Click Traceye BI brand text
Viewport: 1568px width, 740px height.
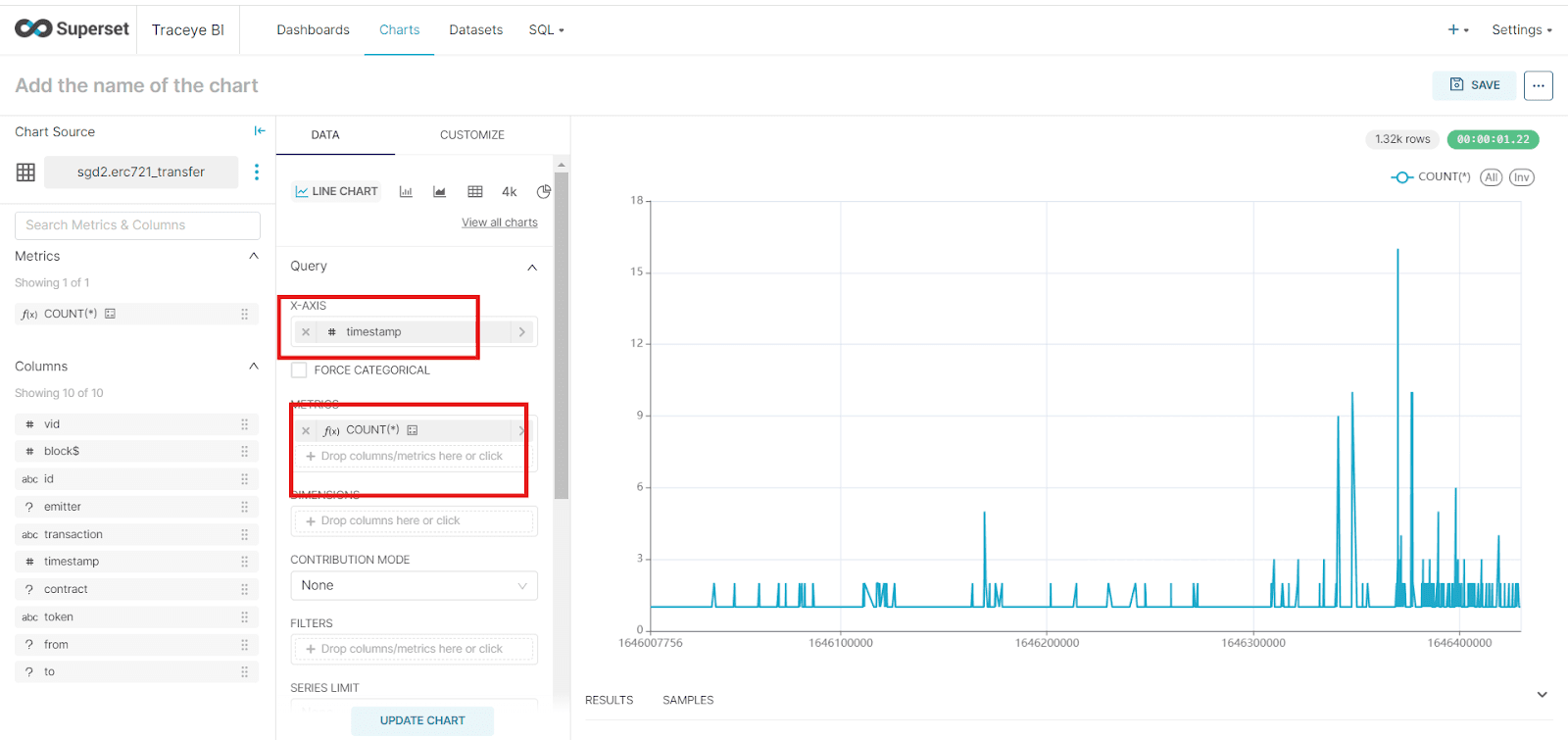click(188, 29)
